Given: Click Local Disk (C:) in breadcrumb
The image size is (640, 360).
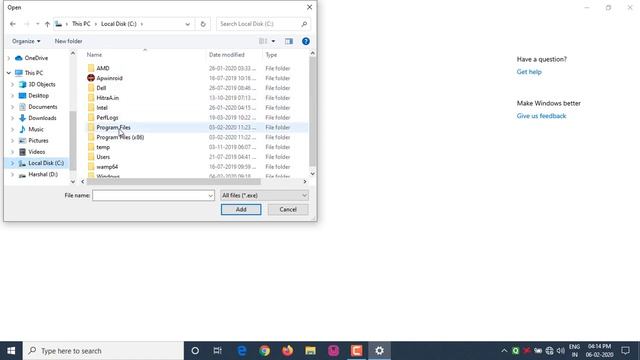Looking at the screenshot, I should click(119, 24).
